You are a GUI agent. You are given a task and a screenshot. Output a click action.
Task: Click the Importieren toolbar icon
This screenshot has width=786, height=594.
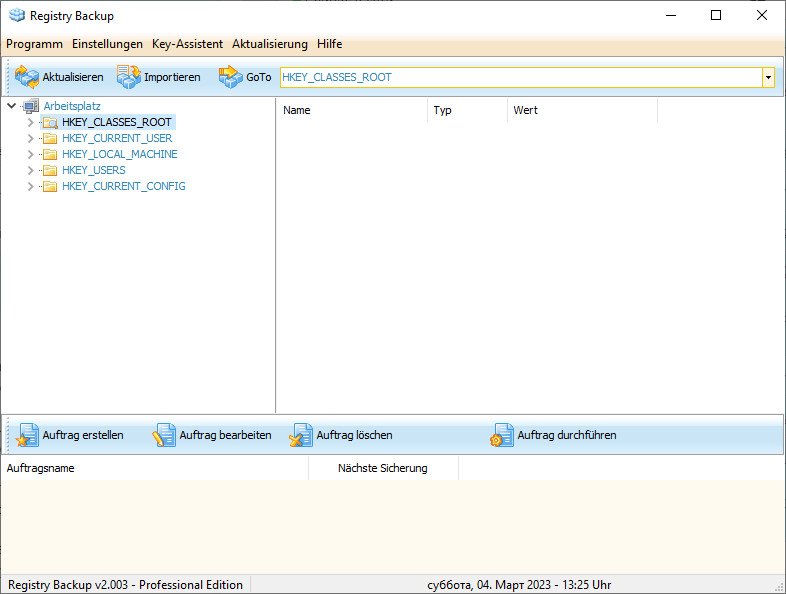pos(129,77)
